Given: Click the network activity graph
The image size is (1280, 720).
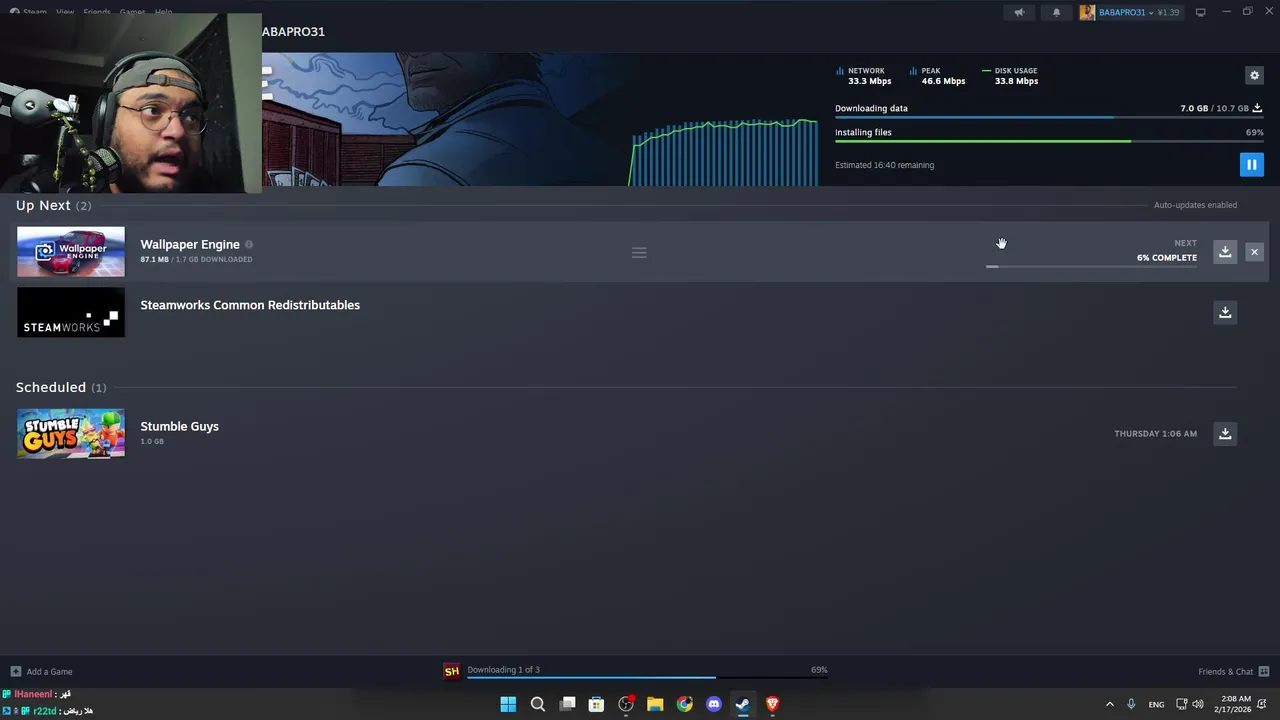Looking at the screenshot, I should tap(724, 152).
